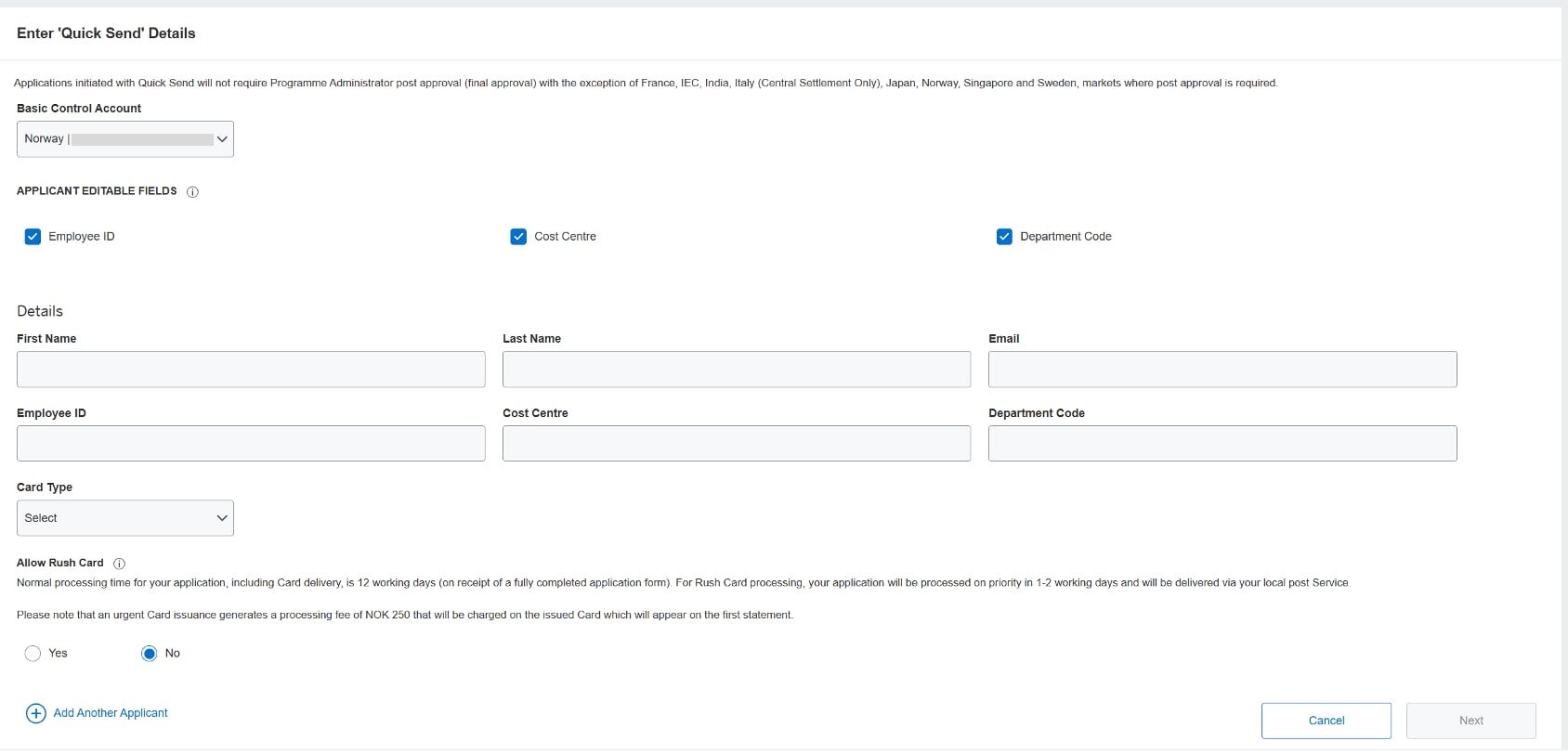
Task: Select the Email input field
Action: click(x=1222, y=370)
